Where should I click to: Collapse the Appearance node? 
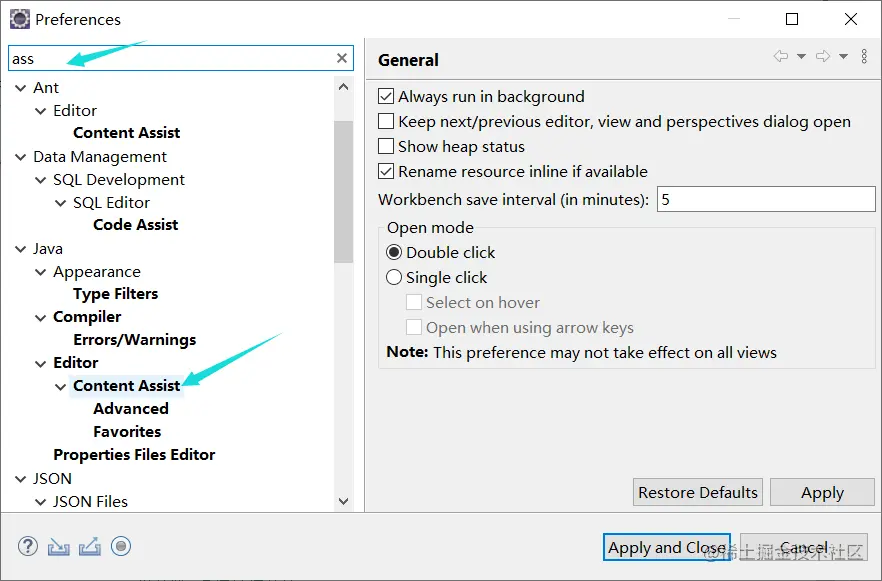click(x=40, y=272)
